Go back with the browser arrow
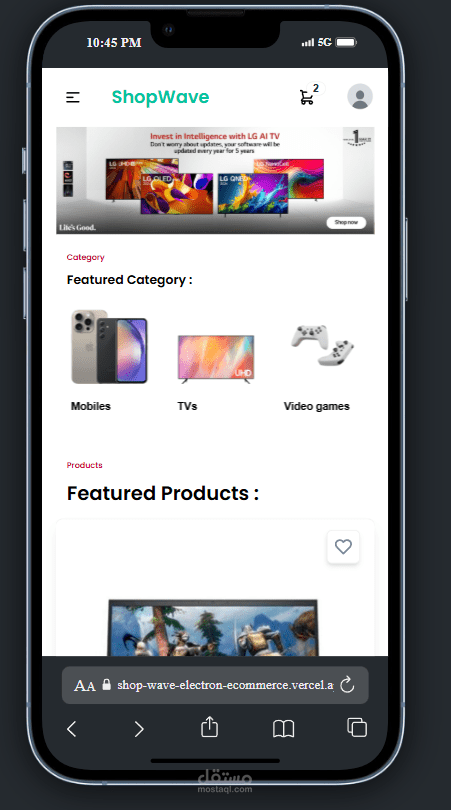The image size is (451, 810). pyautogui.click(x=72, y=729)
